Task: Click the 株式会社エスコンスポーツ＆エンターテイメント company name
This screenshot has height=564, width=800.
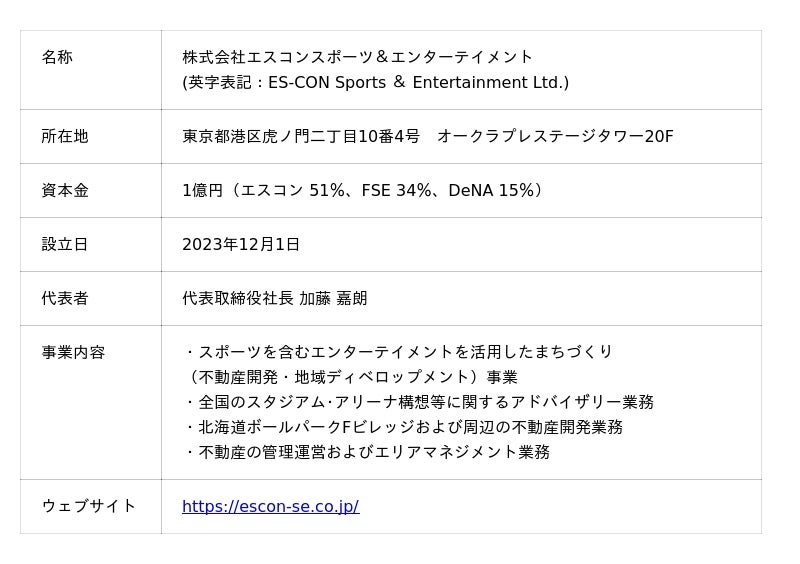Action: [358, 57]
